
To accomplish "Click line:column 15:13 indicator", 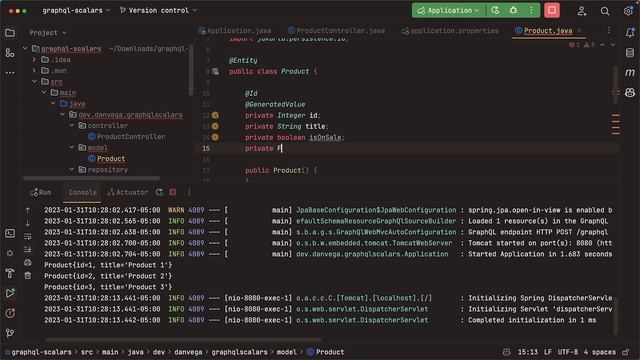I will (528, 352).
